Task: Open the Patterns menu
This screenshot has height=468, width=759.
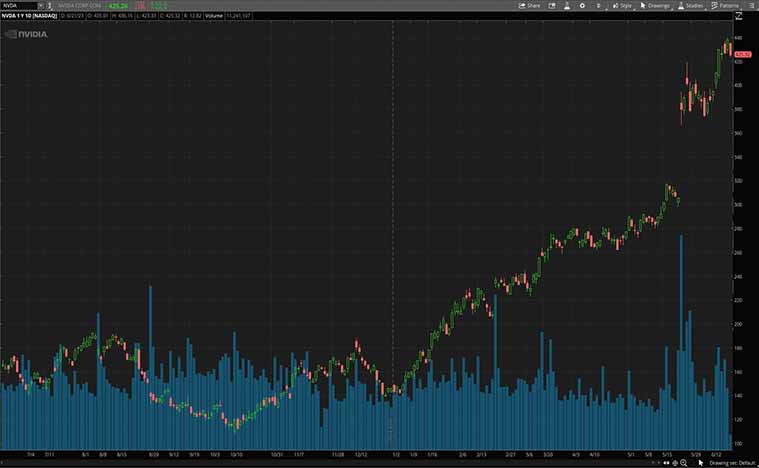Action: click(x=725, y=6)
